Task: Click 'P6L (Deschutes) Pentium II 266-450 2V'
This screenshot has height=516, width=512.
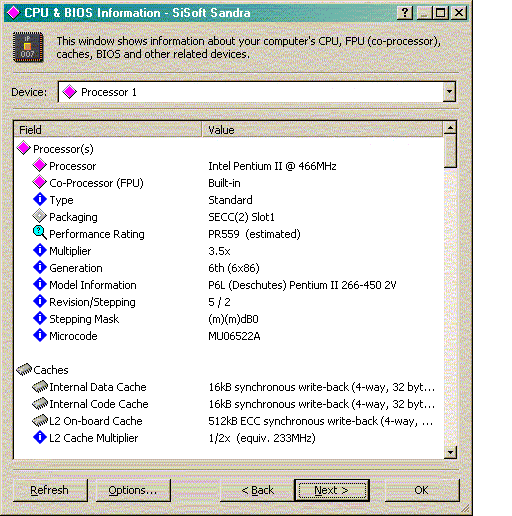Action: 302,285
